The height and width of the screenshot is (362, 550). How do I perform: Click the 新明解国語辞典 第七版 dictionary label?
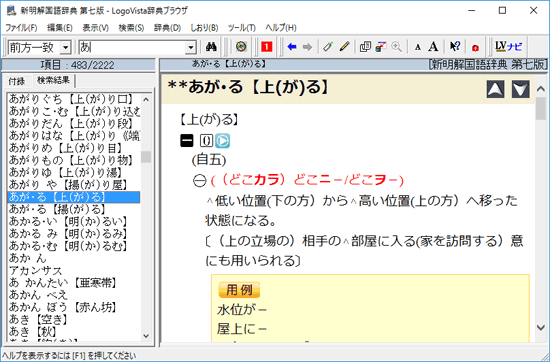coord(488,65)
